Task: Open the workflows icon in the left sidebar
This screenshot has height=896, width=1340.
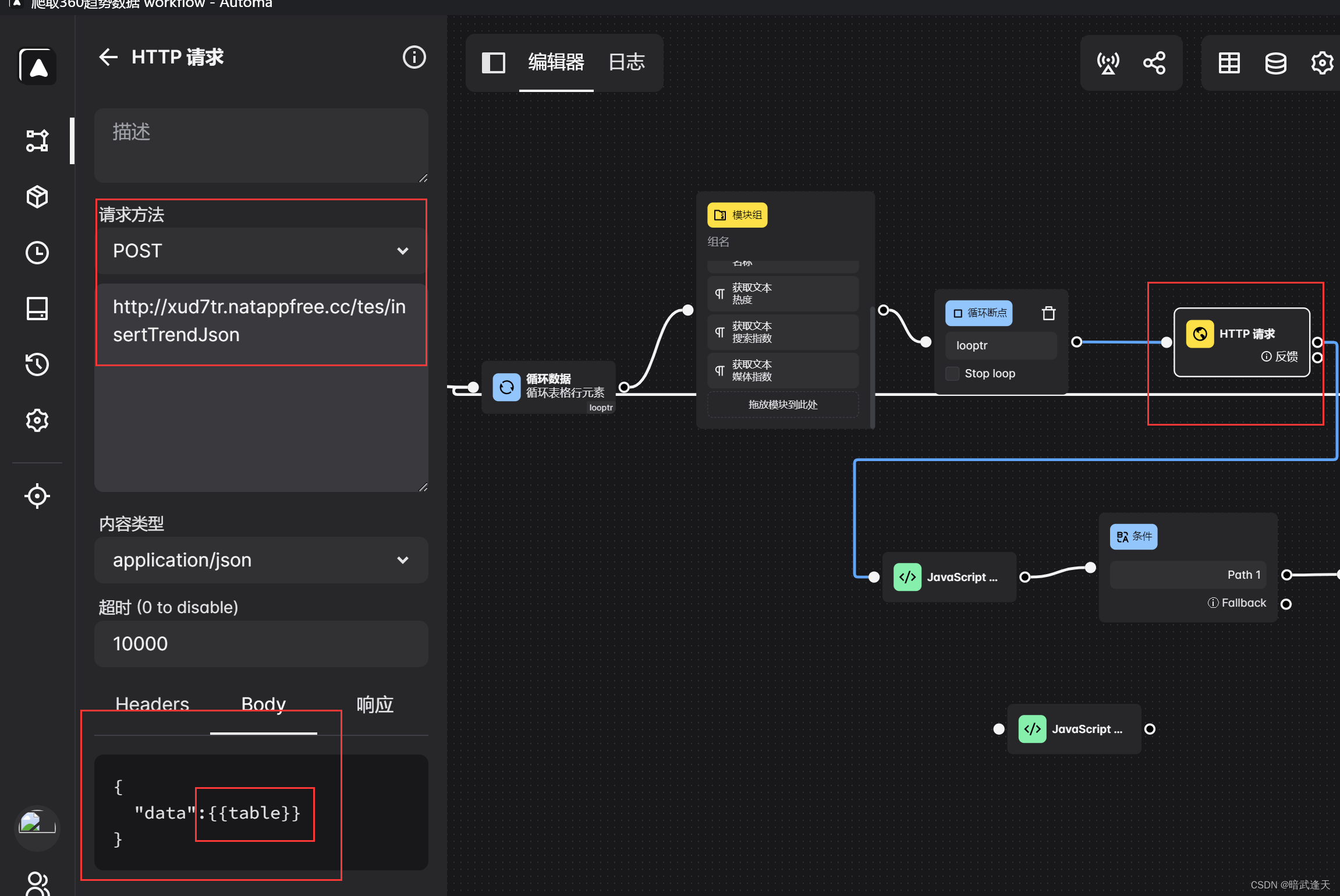Action: (x=37, y=140)
